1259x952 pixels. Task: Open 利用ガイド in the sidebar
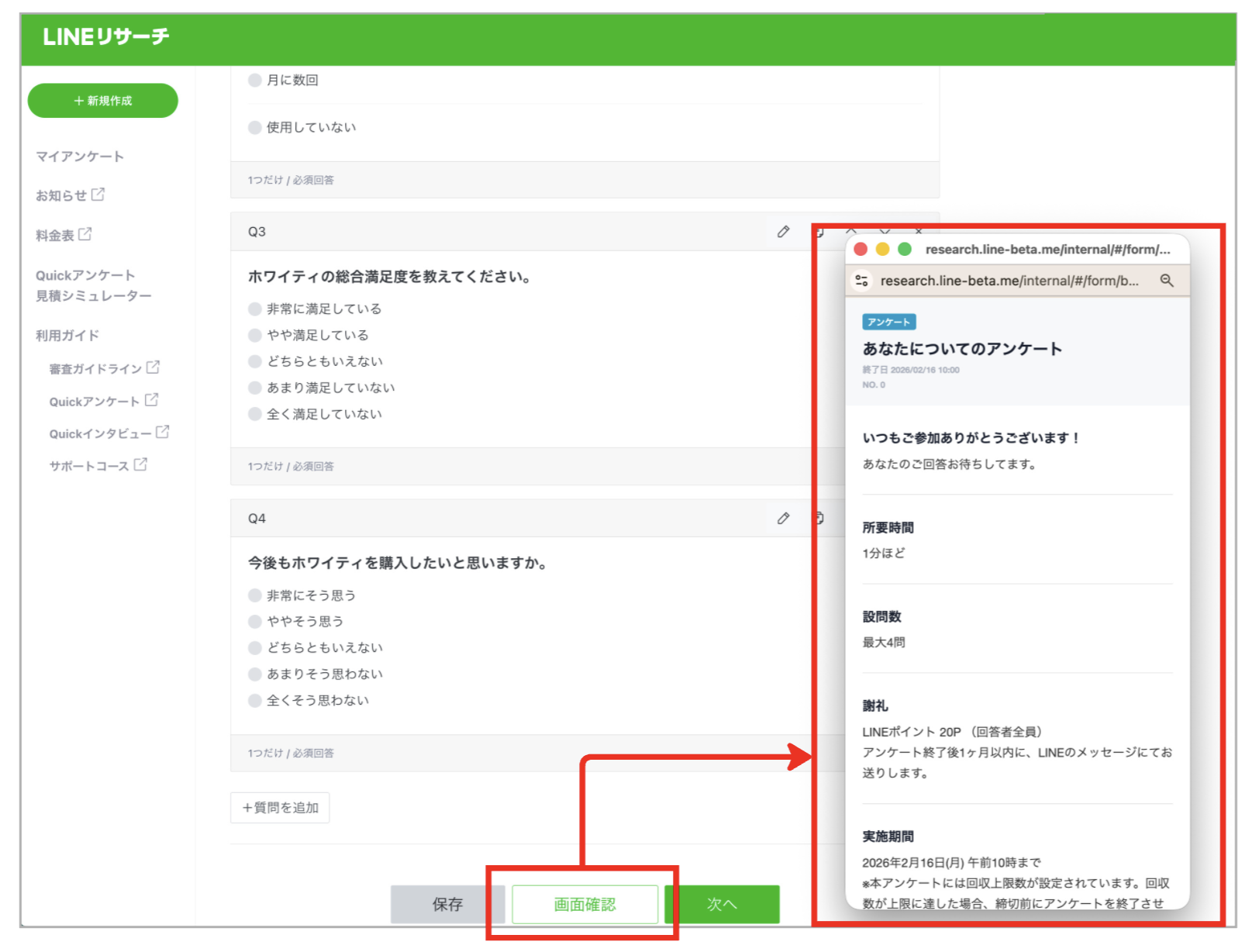pyautogui.click(x=67, y=336)
